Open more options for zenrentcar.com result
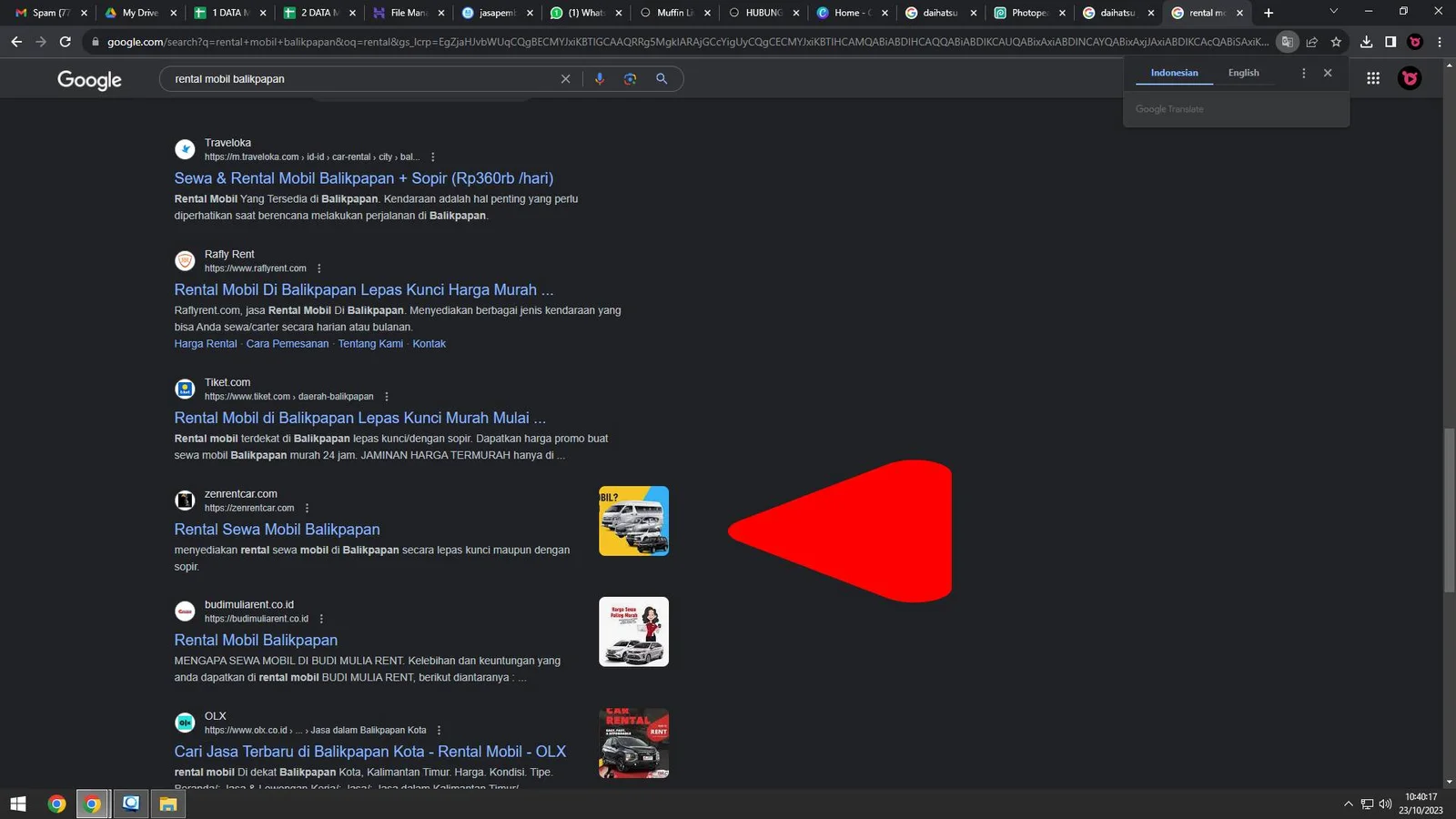 click(307, 509)
